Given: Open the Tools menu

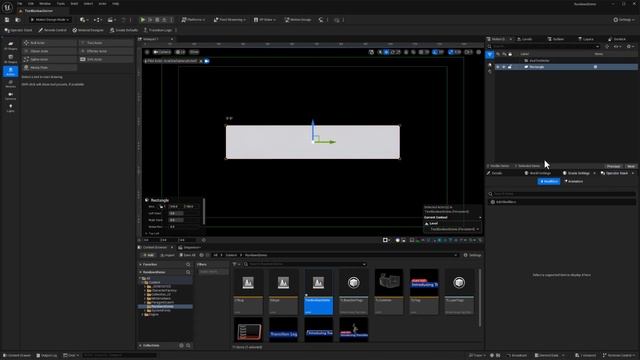Looking at the screenshot, I should point(61,4).
